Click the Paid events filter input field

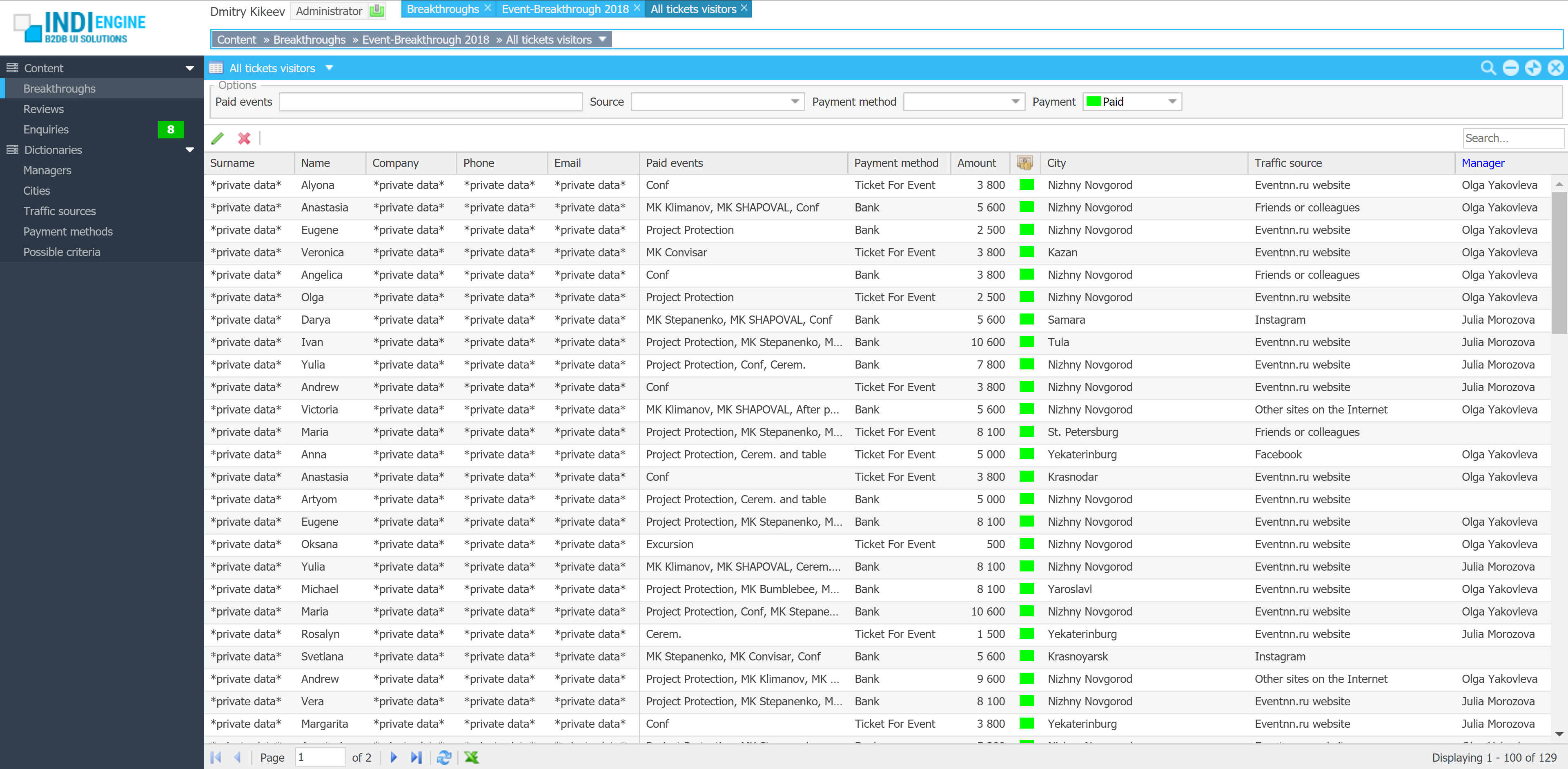coord(430,102)
